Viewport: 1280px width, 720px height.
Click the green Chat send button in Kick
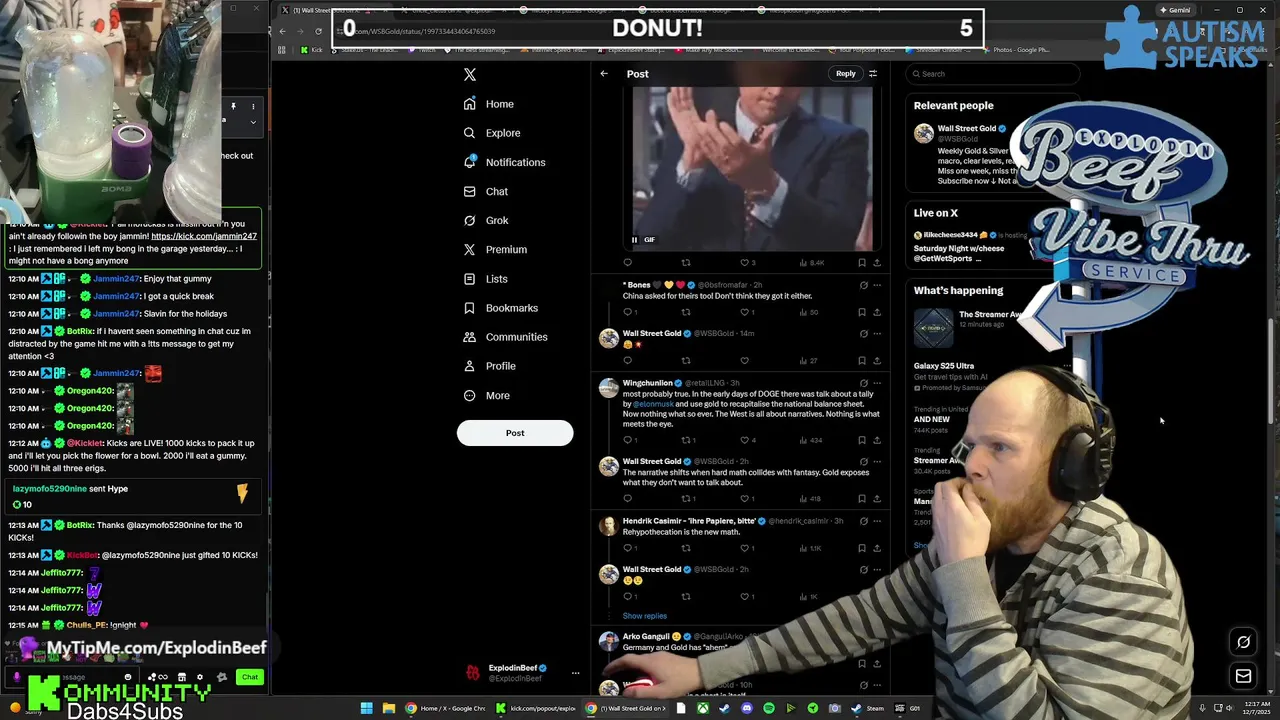click(x=250, y=677)
